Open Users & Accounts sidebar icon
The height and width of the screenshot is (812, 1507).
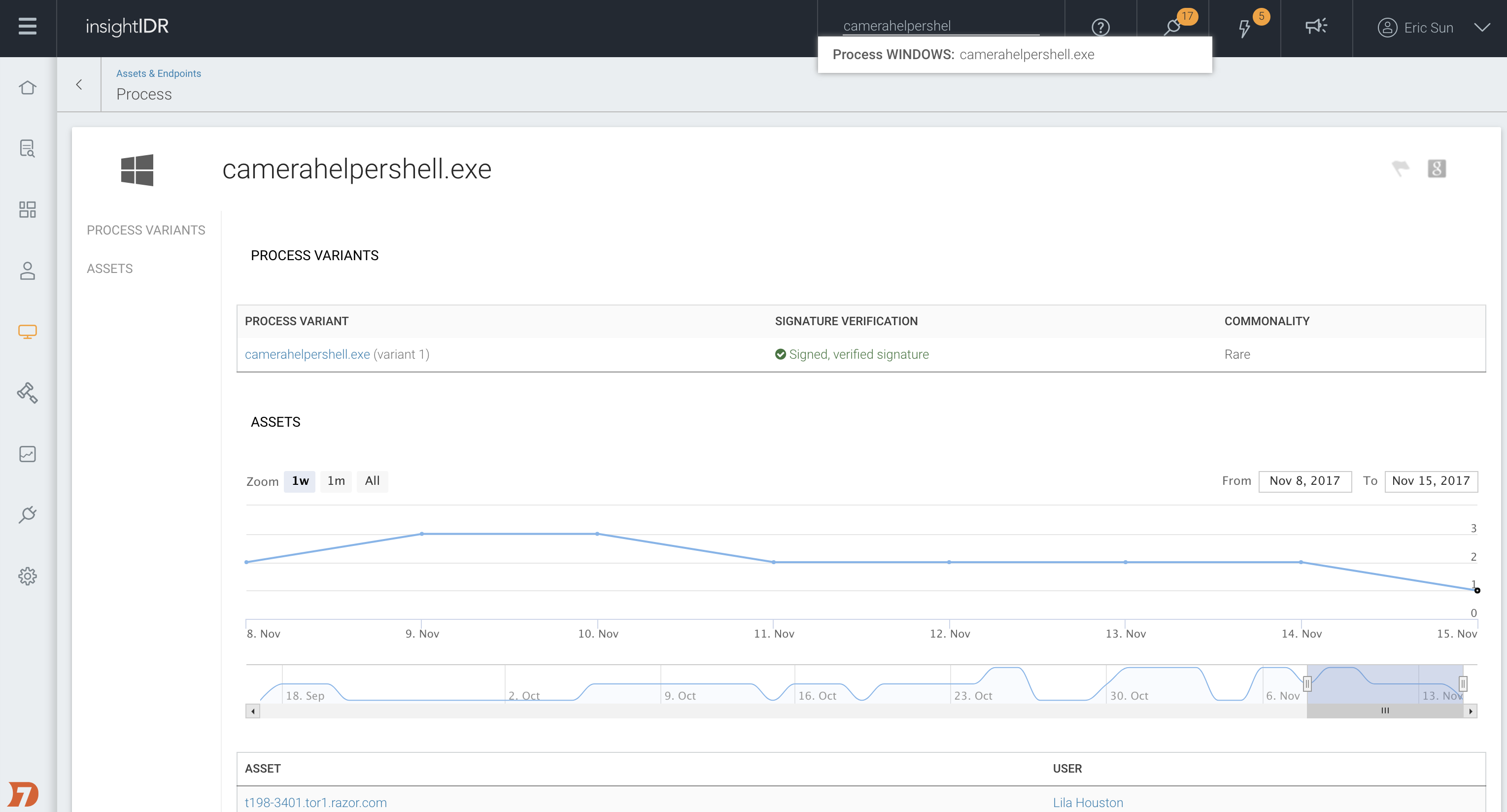(27, 271)
